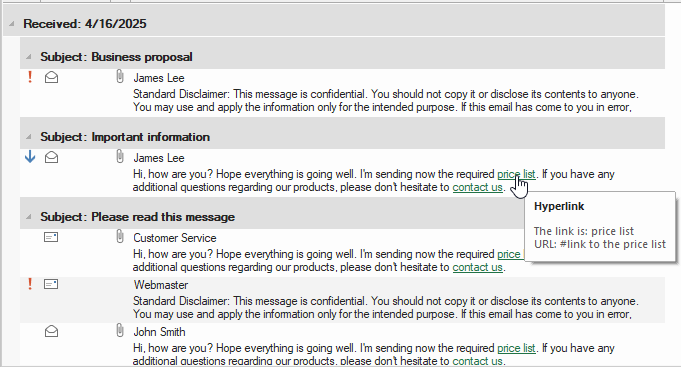
Task: Open contact us link in Important information email
Action: tap(477, 187)
